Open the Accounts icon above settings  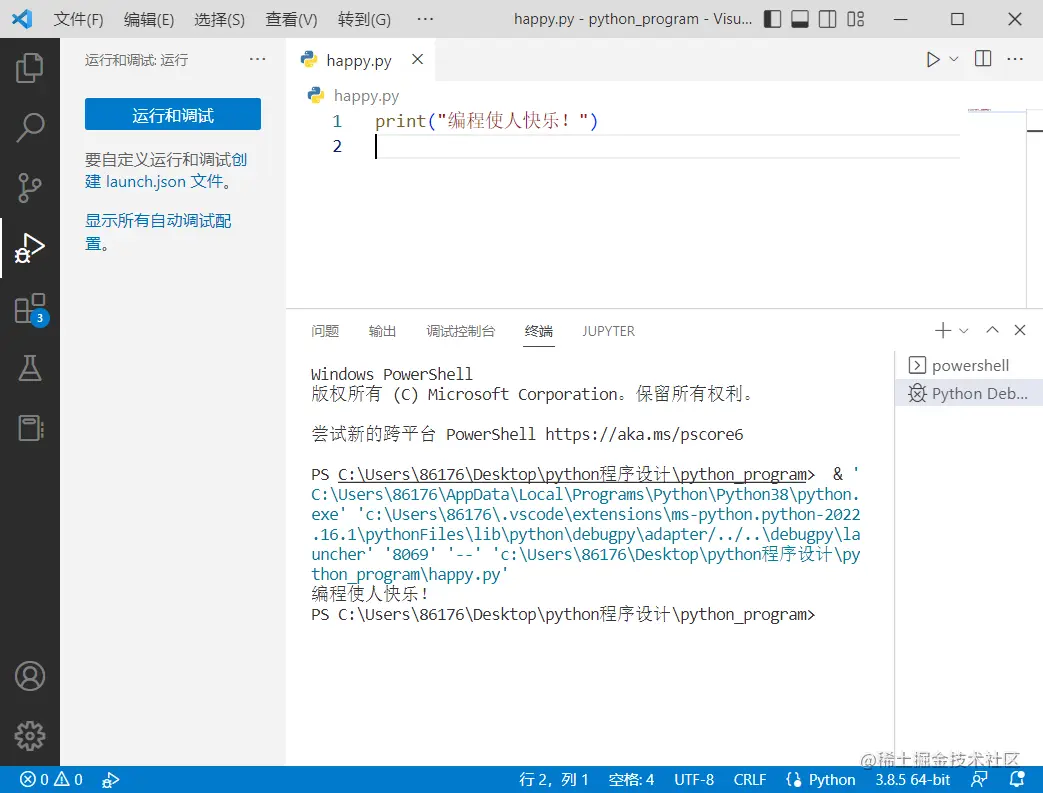[x=30, y=676]
